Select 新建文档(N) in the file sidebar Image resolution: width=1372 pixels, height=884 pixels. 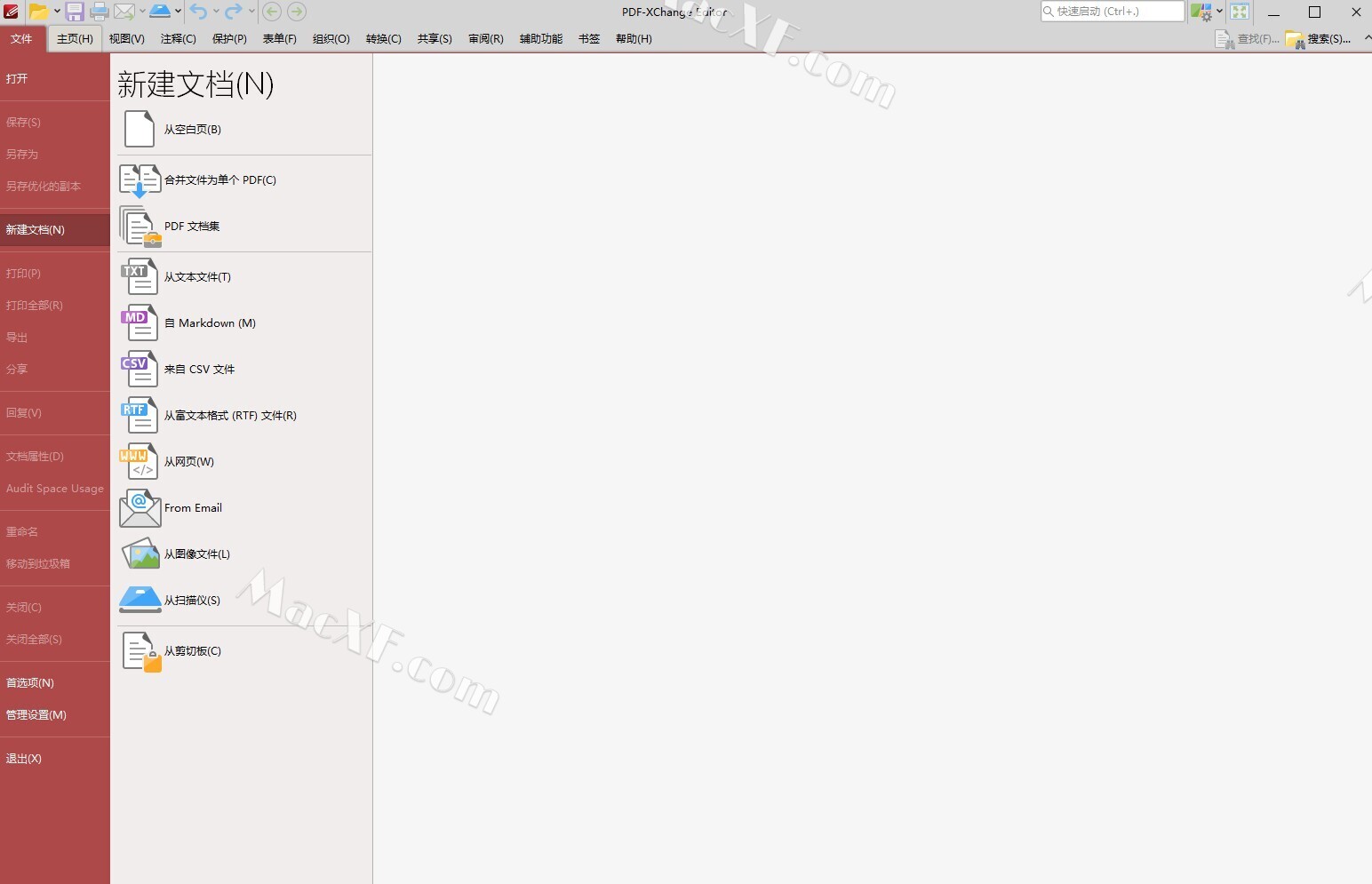[55, 230]
